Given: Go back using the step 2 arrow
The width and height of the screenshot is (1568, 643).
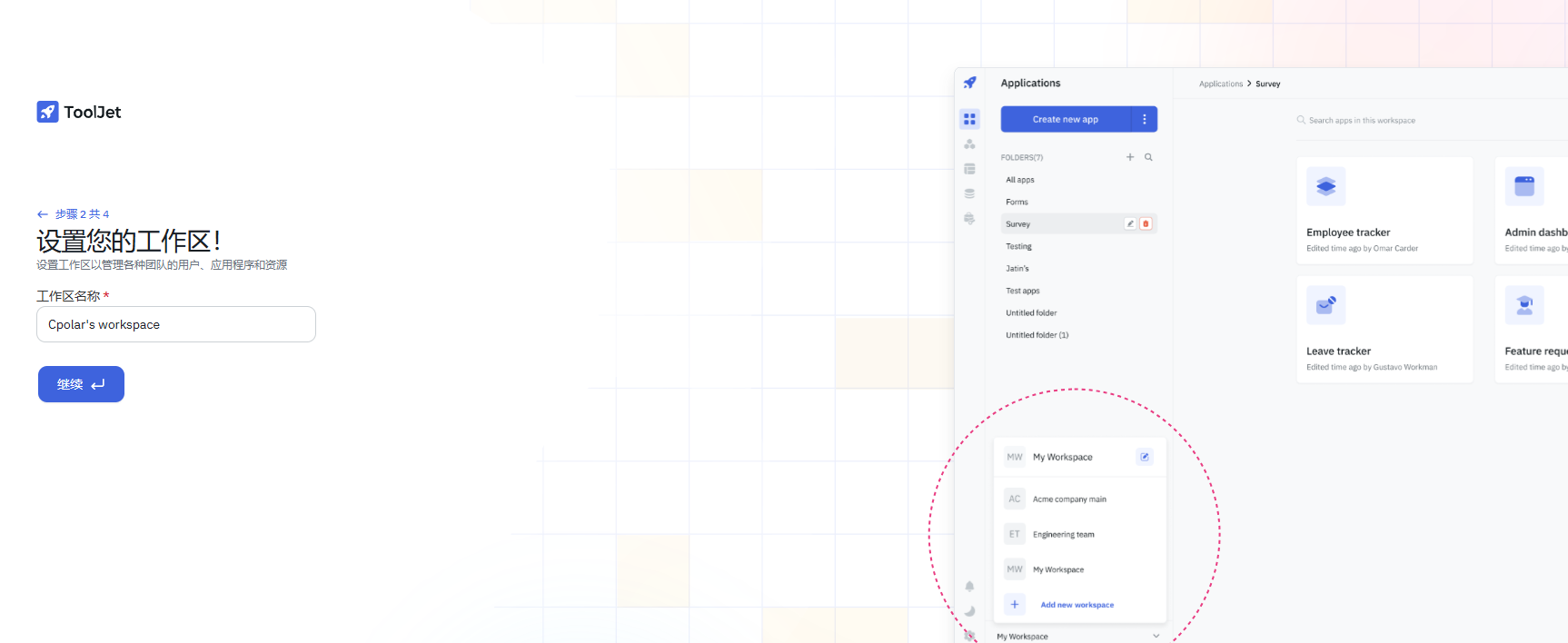Looking at the screenshot, I should [x=42, y=214].
